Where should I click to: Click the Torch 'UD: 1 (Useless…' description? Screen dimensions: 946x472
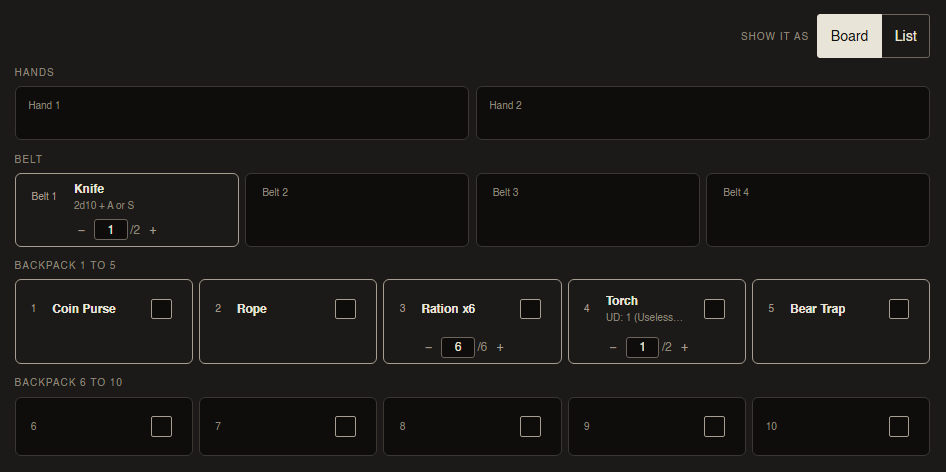click(x=644, y=317)
